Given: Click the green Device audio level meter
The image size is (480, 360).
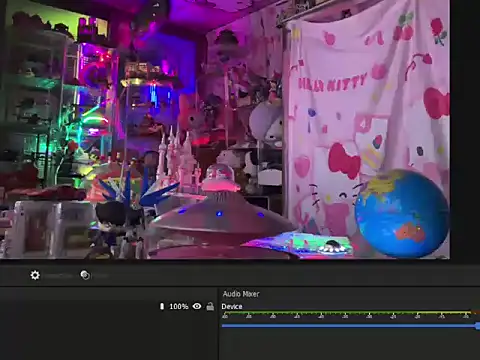Looking at the screenshot, I should pos(347,313).
